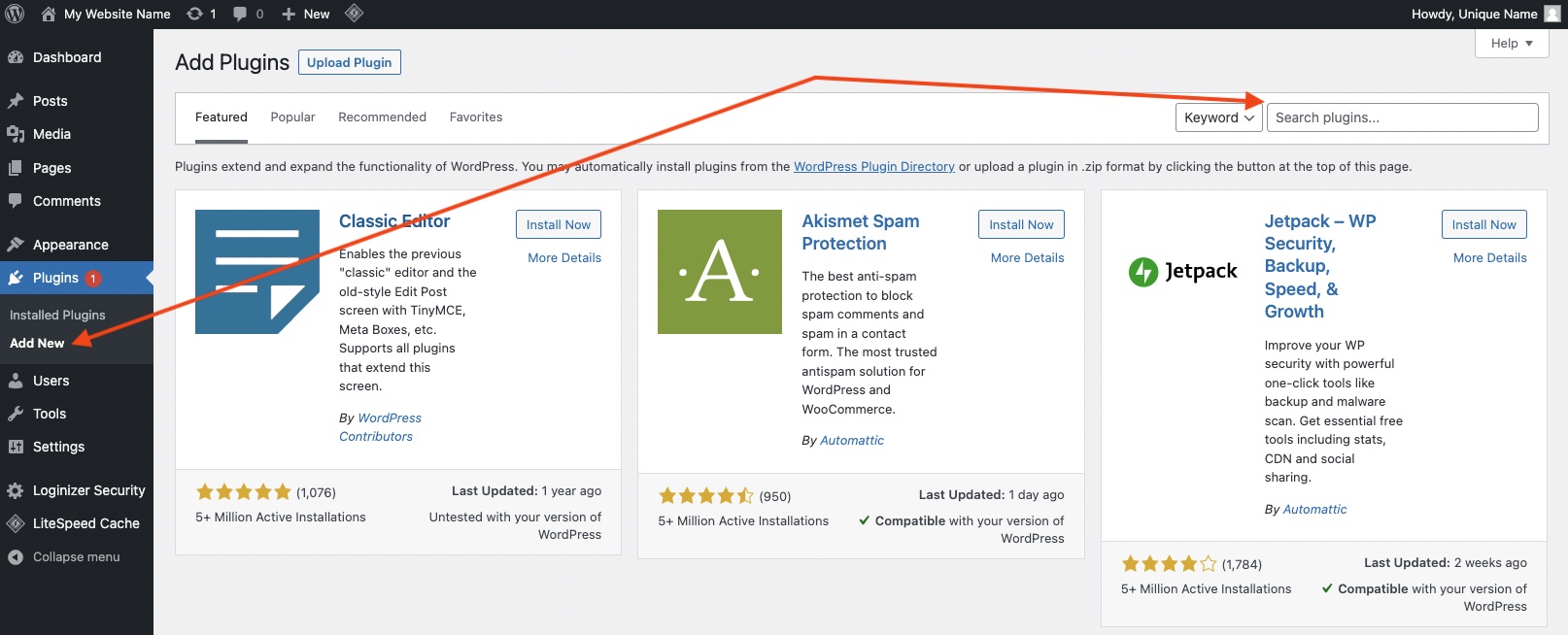1568x635 pixels.
Task: Switch to the Recommended tab
Action: [x=382, y=117]
